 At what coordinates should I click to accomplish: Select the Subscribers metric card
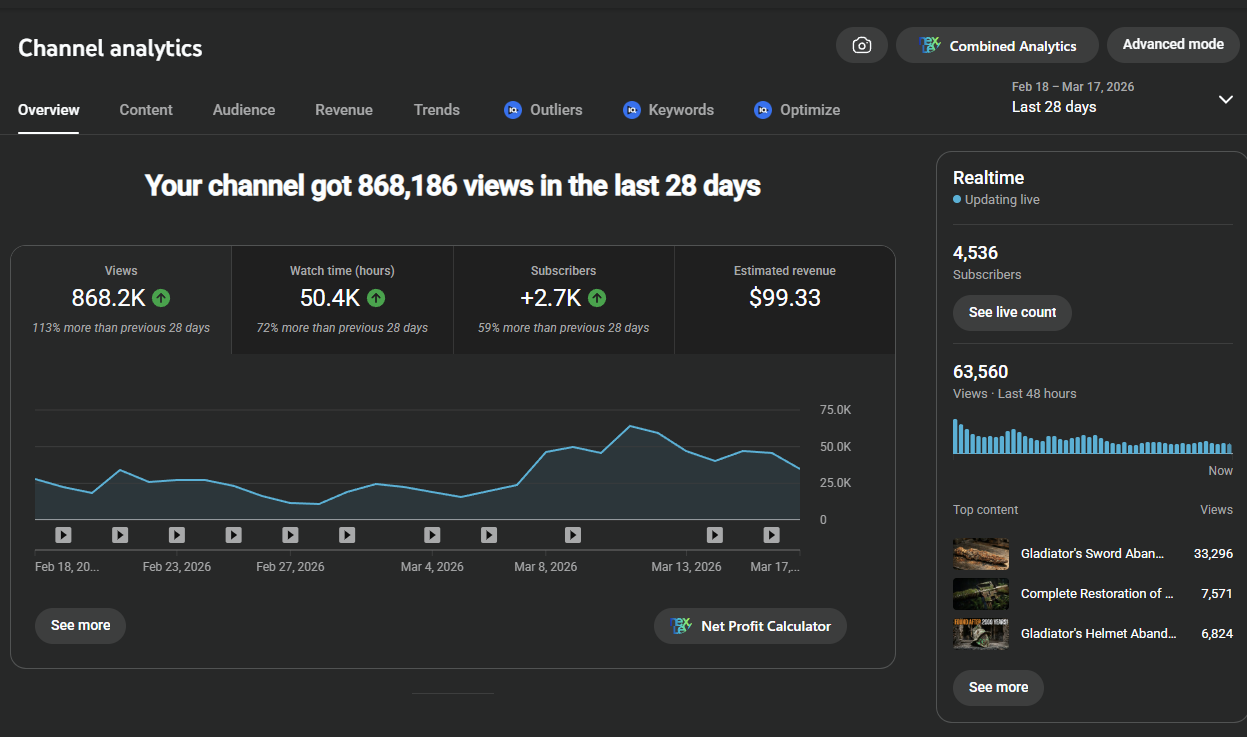pyautogui.click(x=564, y=299)
